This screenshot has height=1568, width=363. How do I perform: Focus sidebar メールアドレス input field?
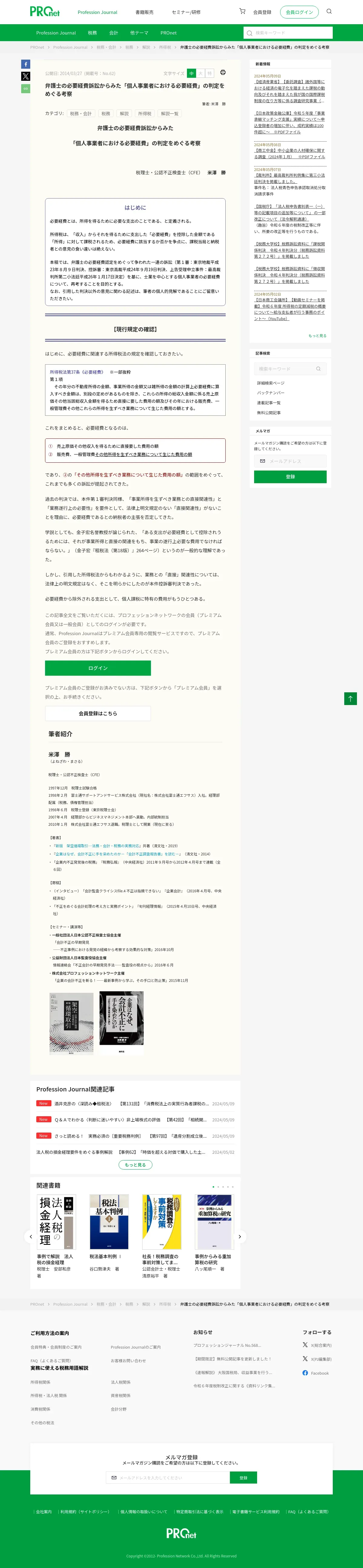click(290, 461)
